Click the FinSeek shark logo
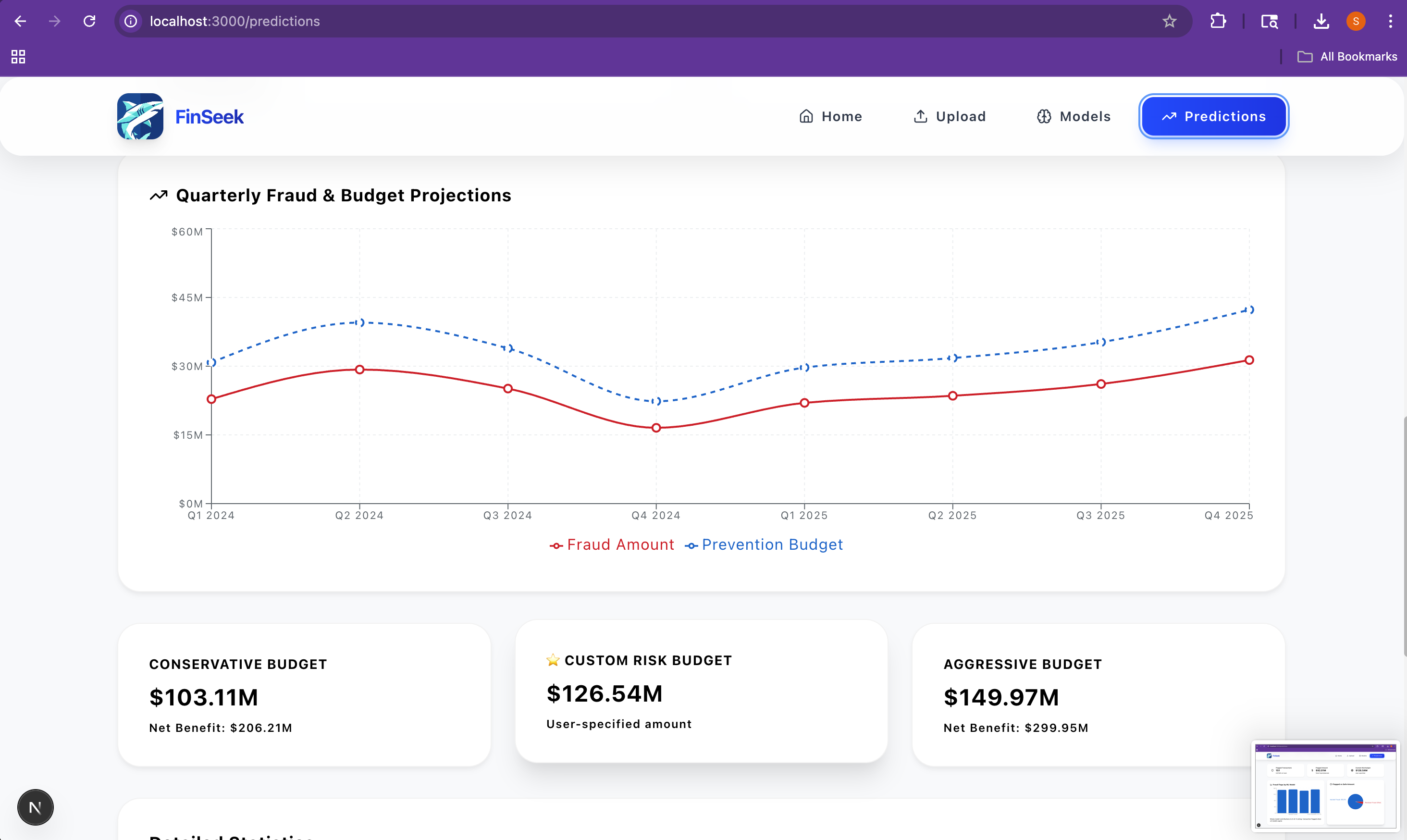Viewport: 1407px width, 840px height. click(x=140, y=116)
